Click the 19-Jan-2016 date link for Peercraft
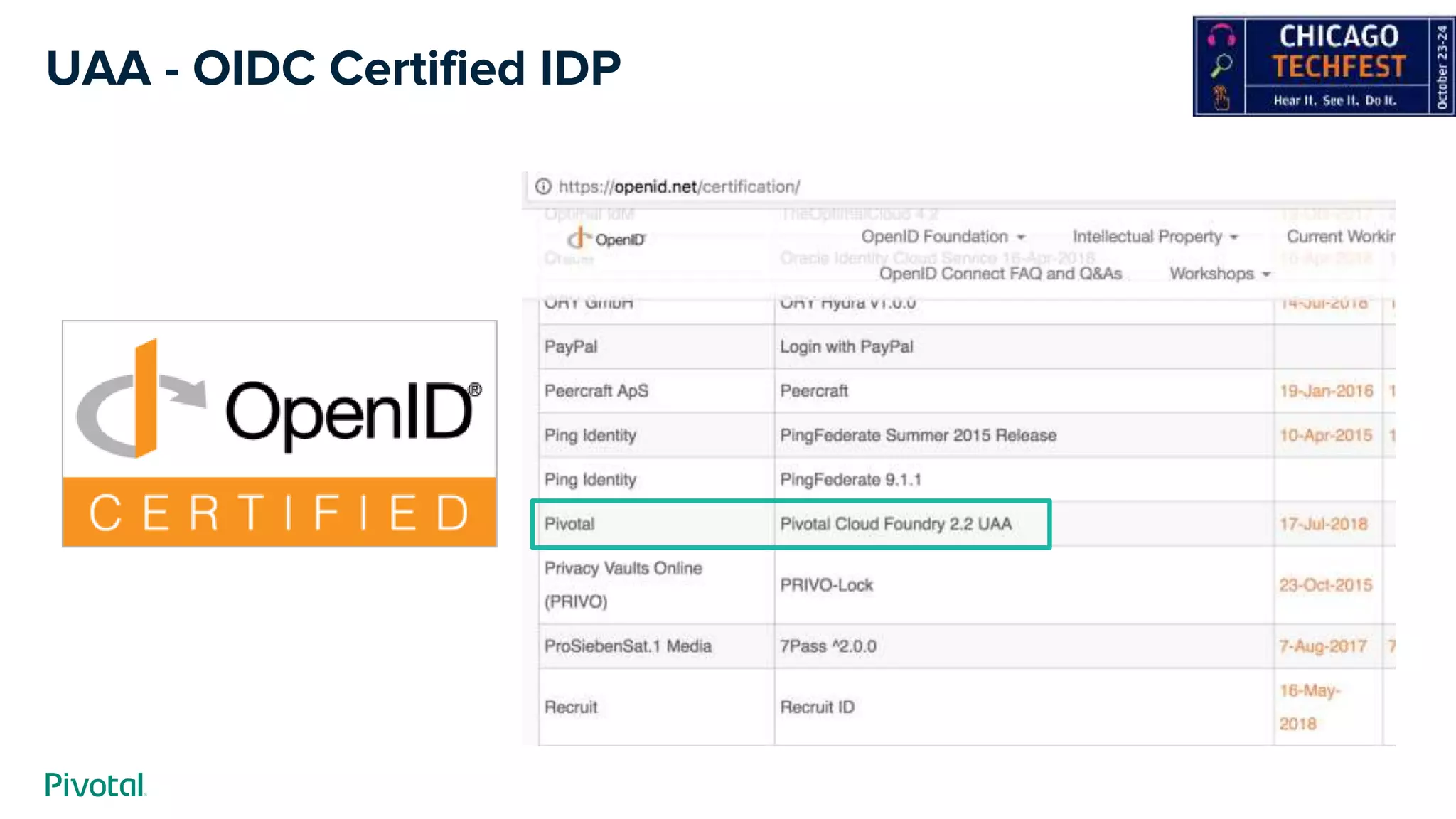The width and height of the screenshot is (1456, 819). (x=1327, y=391)
